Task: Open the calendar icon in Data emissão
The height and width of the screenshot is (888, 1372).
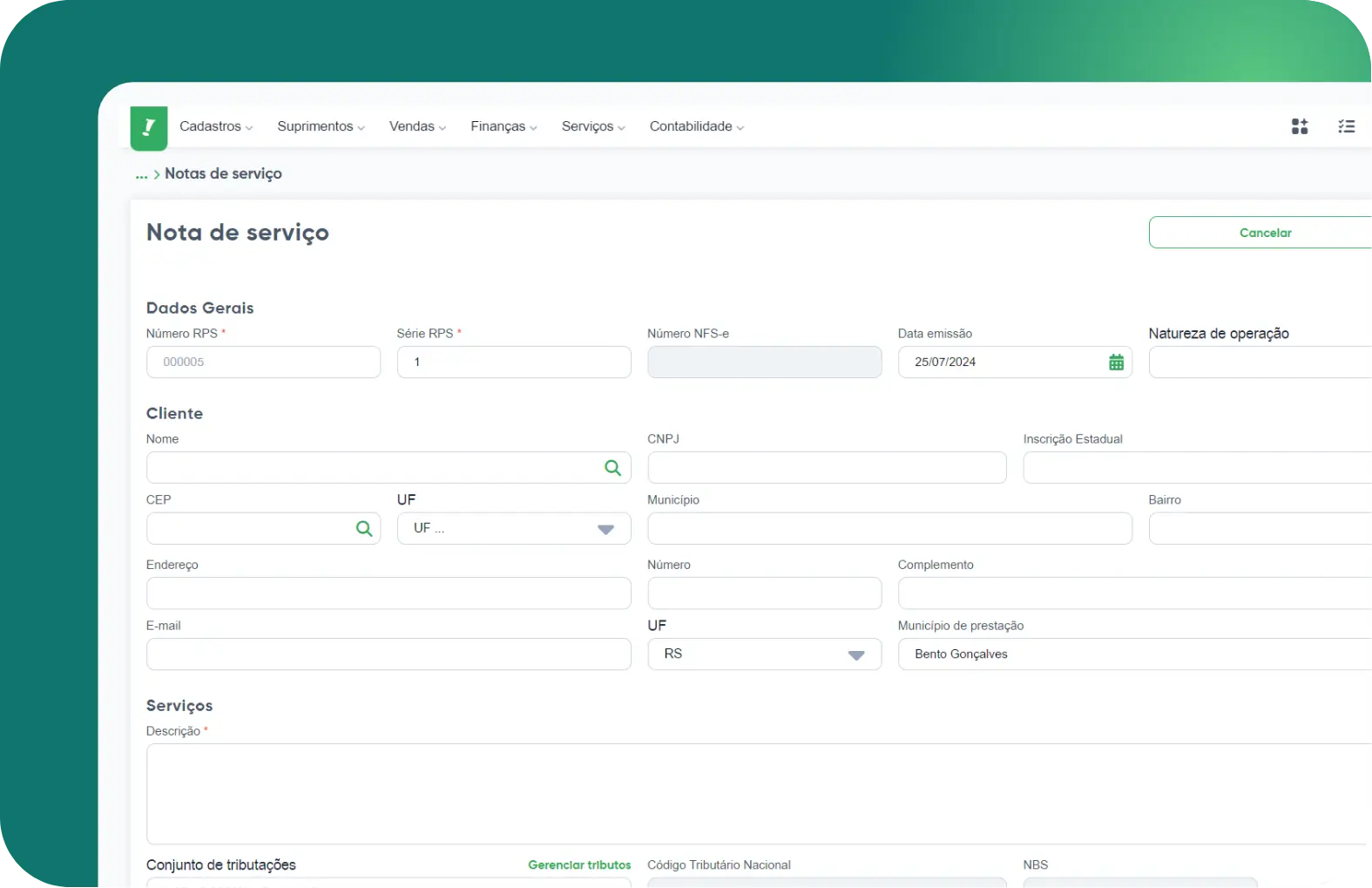Action: [x=1116, y=363]
